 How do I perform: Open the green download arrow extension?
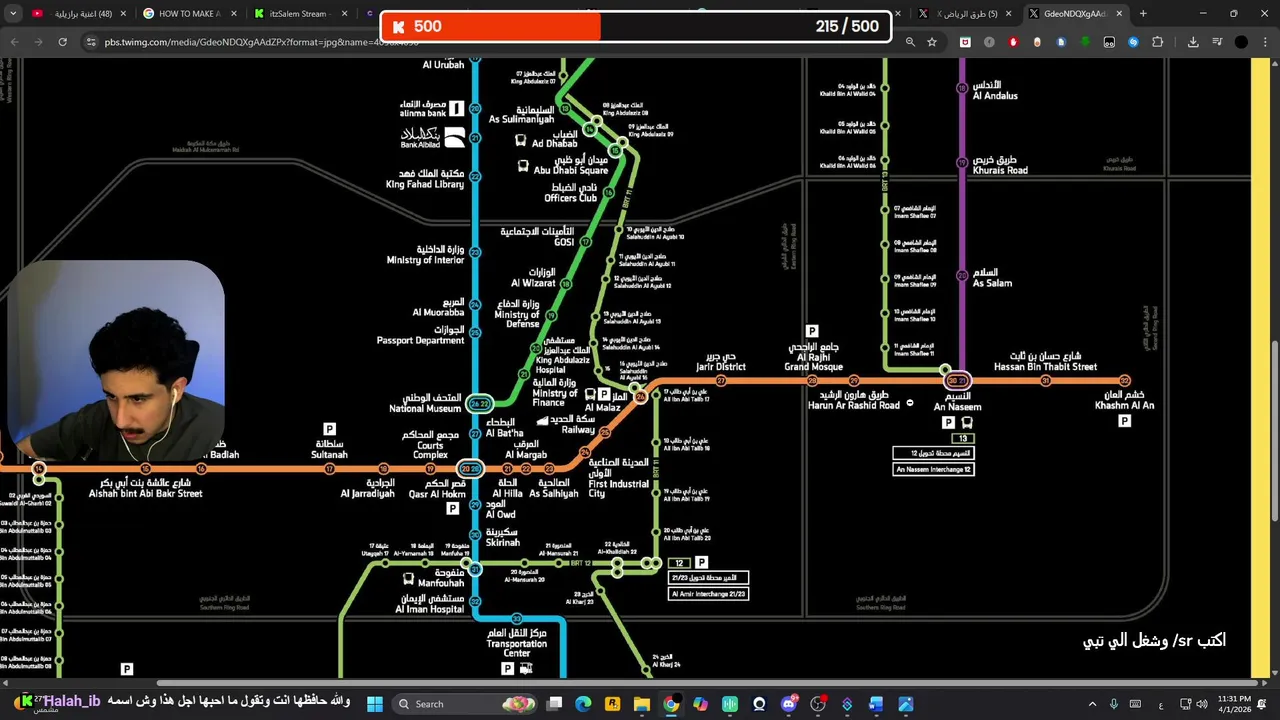(x=1085, y=42)
